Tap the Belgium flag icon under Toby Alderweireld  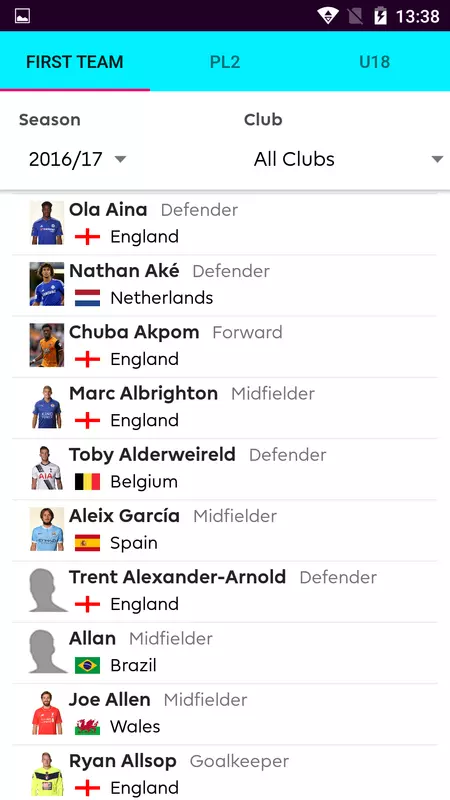87,482
